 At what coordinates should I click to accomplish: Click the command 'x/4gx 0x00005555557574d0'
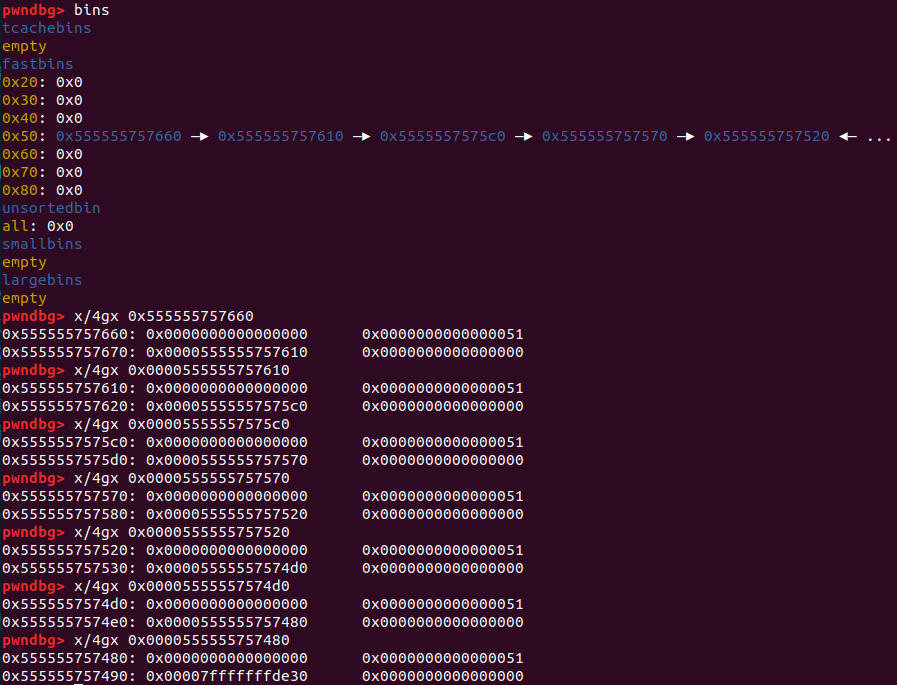(182, 587)
